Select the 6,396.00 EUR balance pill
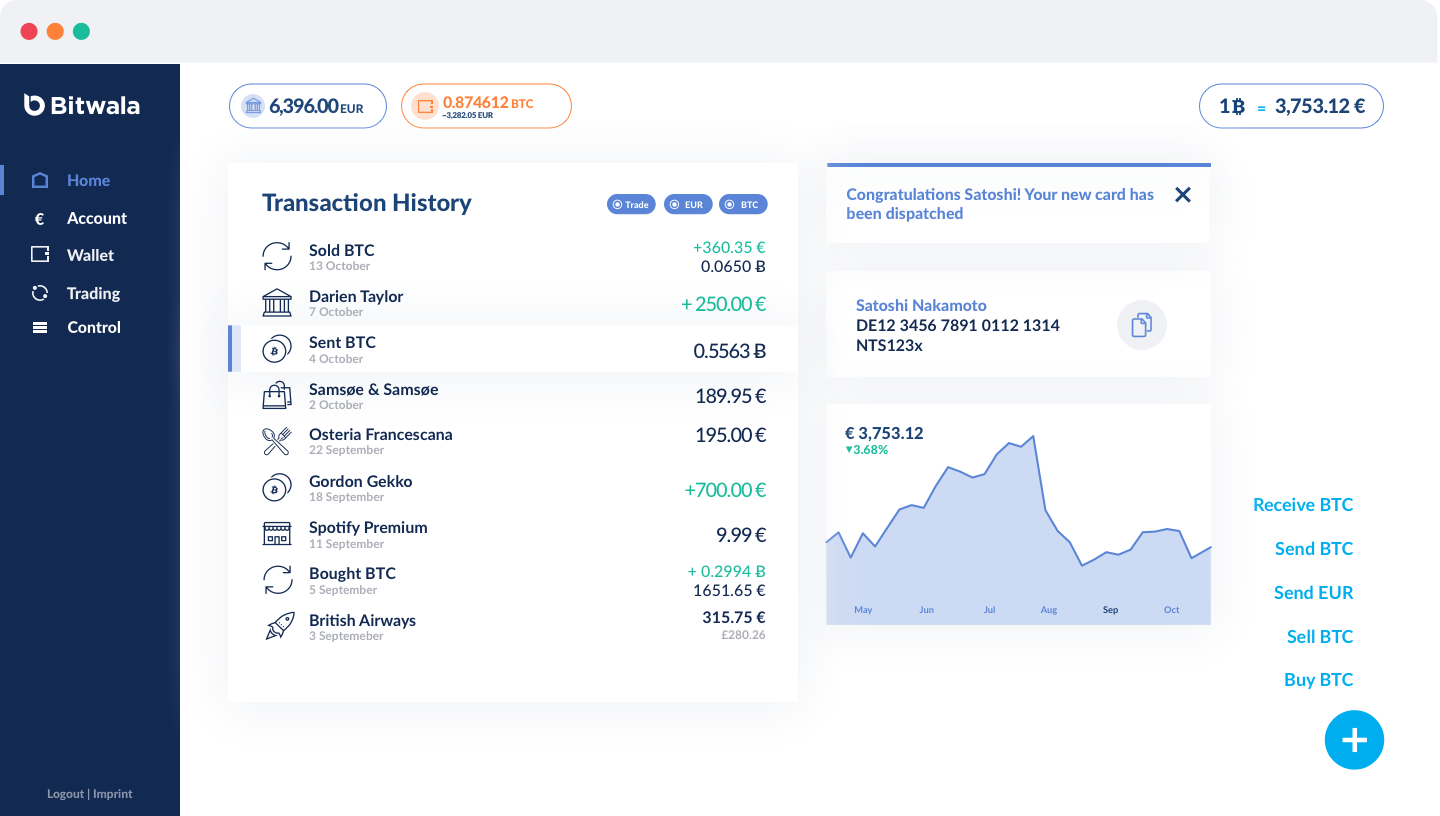This screenshot has width=1440, height=816. (308, 106)
